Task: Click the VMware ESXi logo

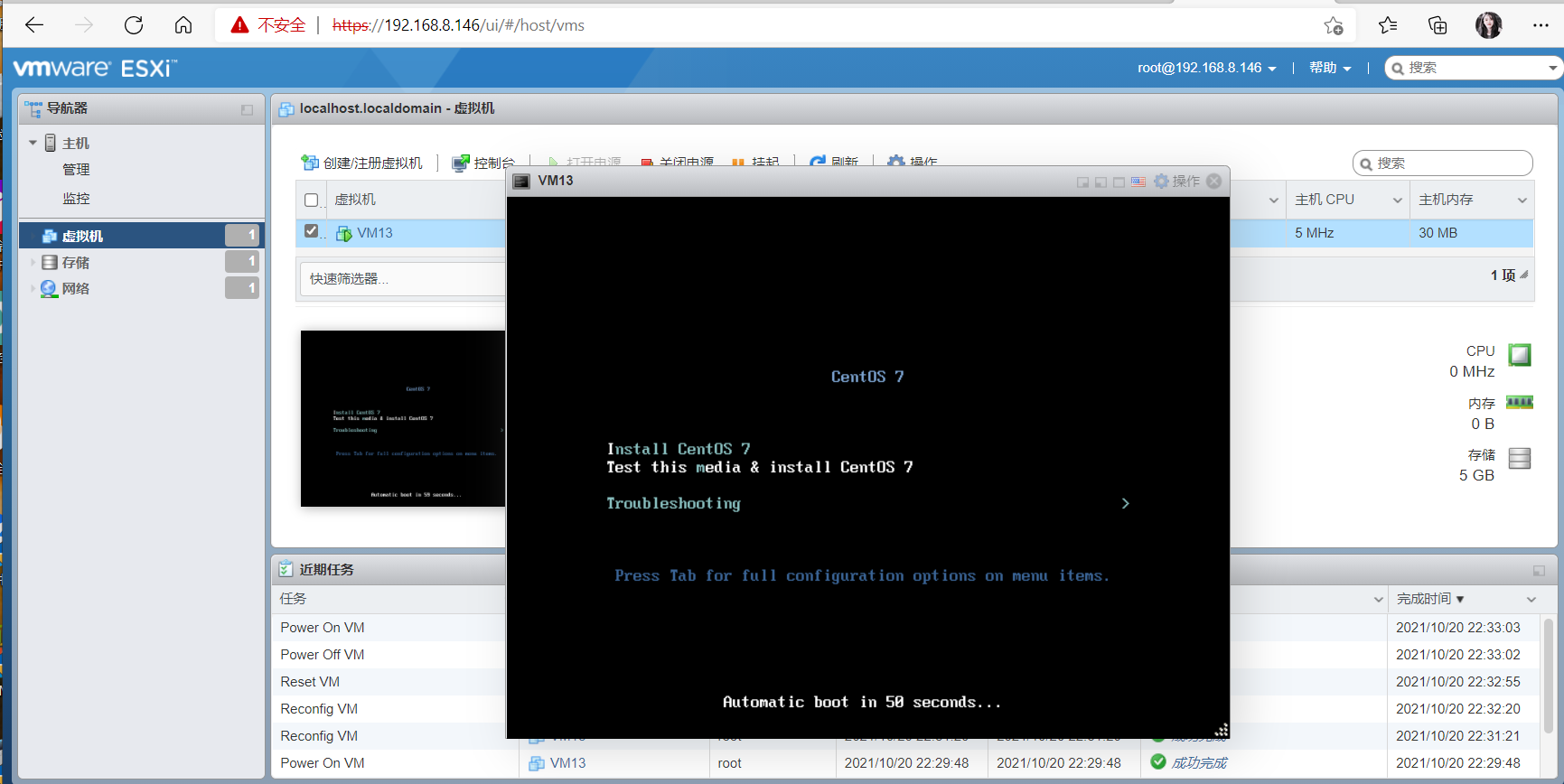Action: tap(95, 68)
